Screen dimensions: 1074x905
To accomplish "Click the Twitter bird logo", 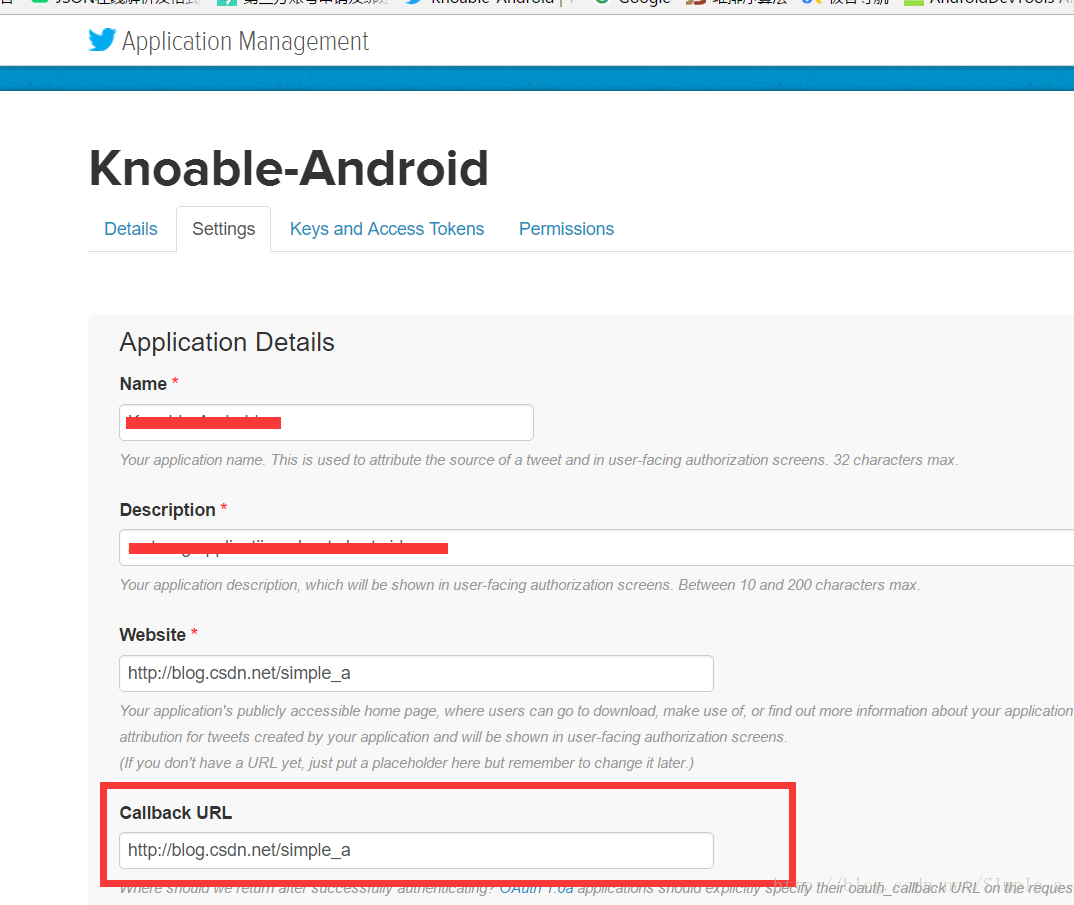I will 102,40.
